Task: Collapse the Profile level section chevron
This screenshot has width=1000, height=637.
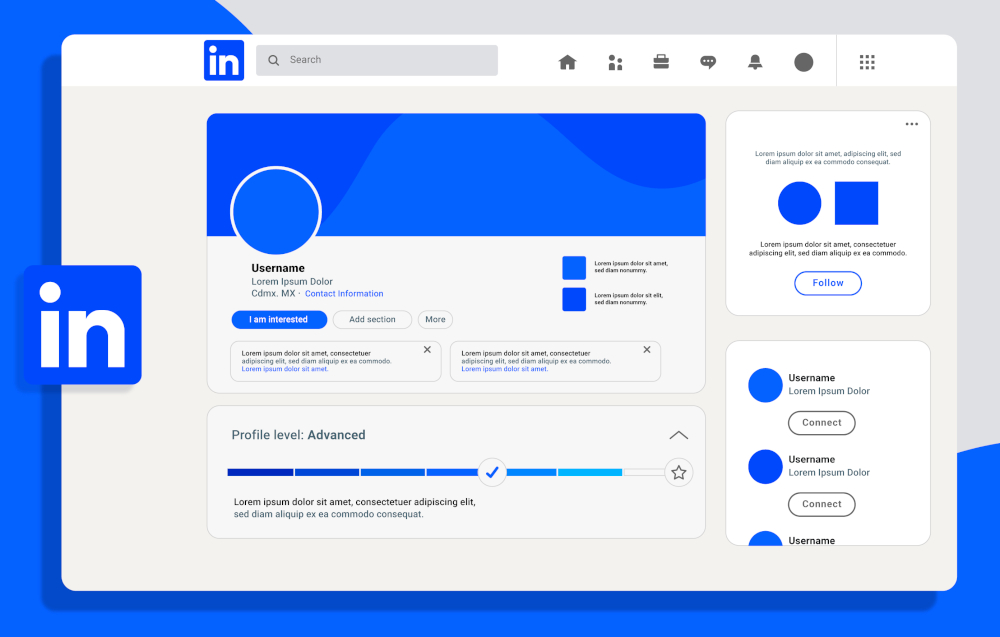Action: (x=679, y=436)
